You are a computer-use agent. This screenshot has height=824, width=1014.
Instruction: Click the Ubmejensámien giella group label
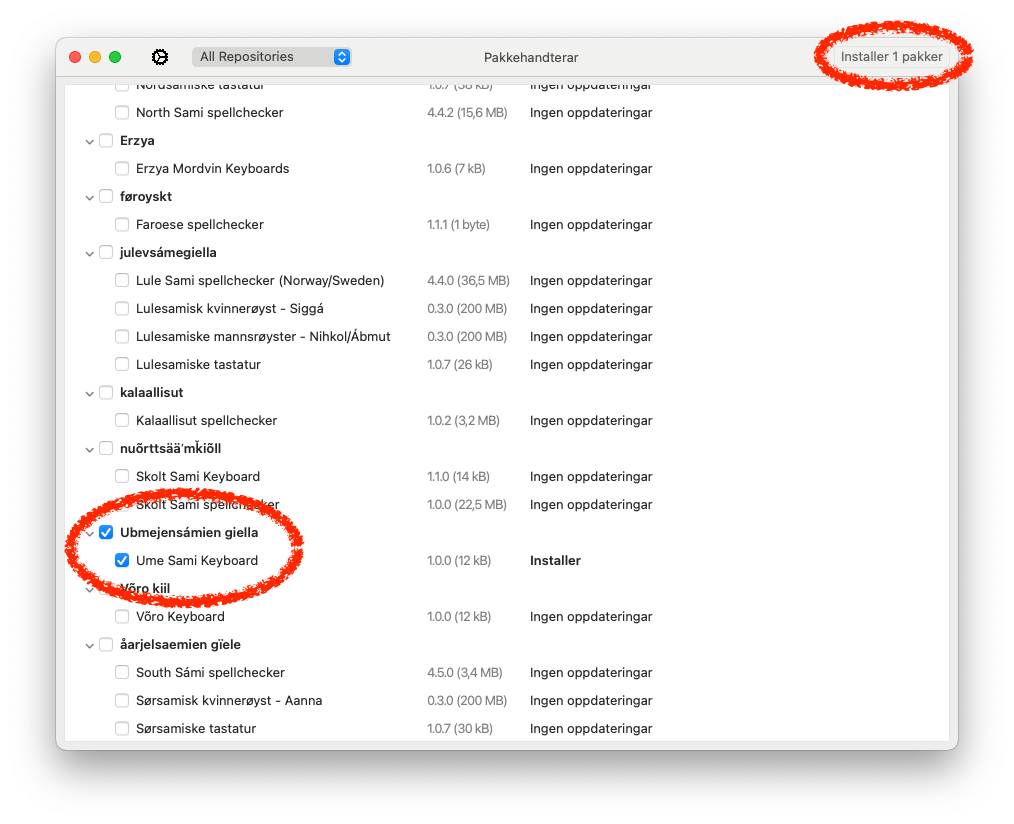point(189,533)
